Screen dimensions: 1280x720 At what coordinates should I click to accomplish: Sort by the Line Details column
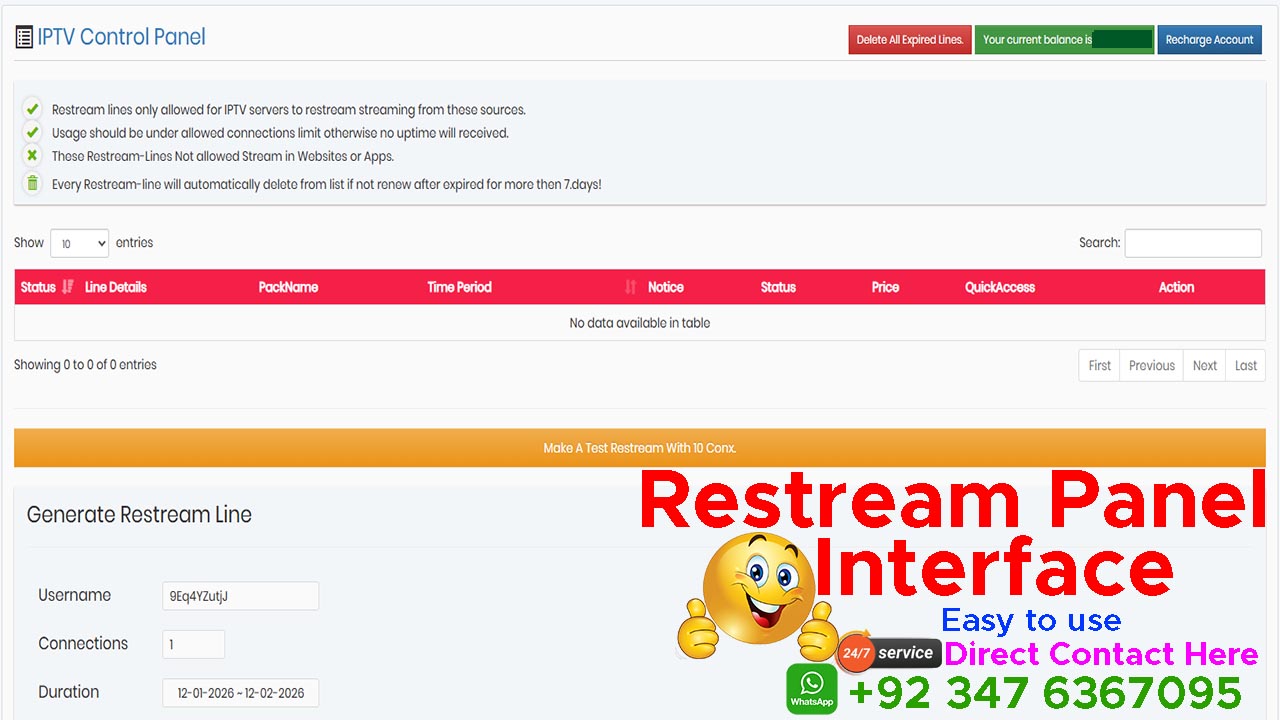[116, 287]
